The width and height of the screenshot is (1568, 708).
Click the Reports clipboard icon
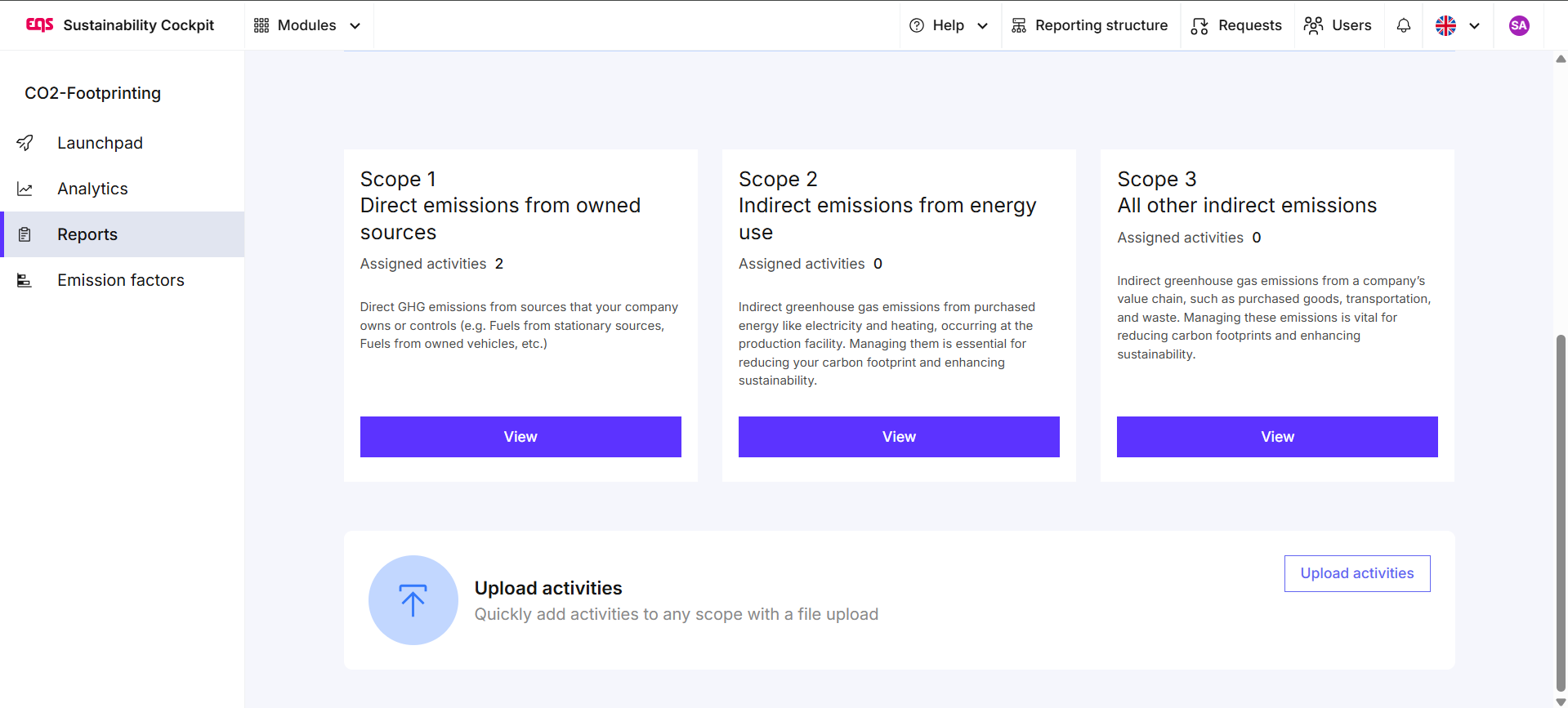[x=25, y=234]
